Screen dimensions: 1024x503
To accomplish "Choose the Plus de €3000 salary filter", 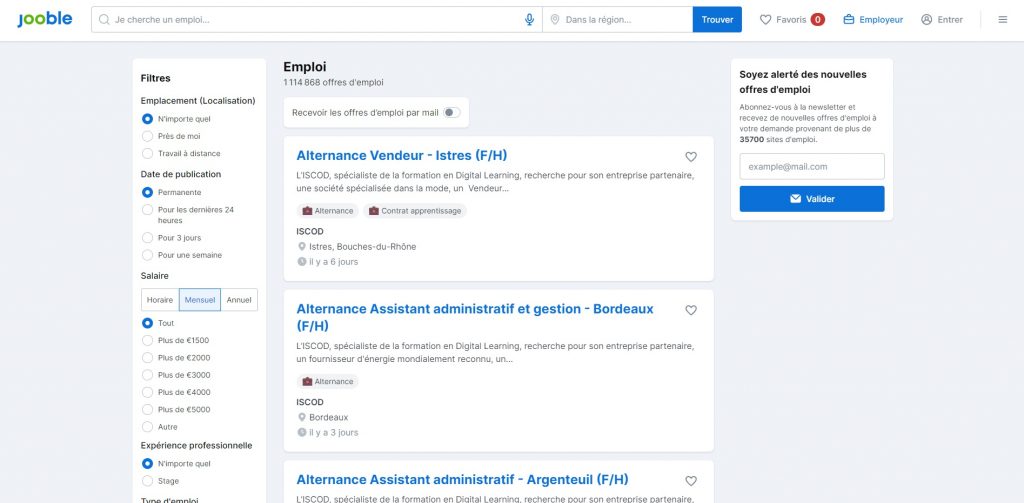I will coord(148,375).
